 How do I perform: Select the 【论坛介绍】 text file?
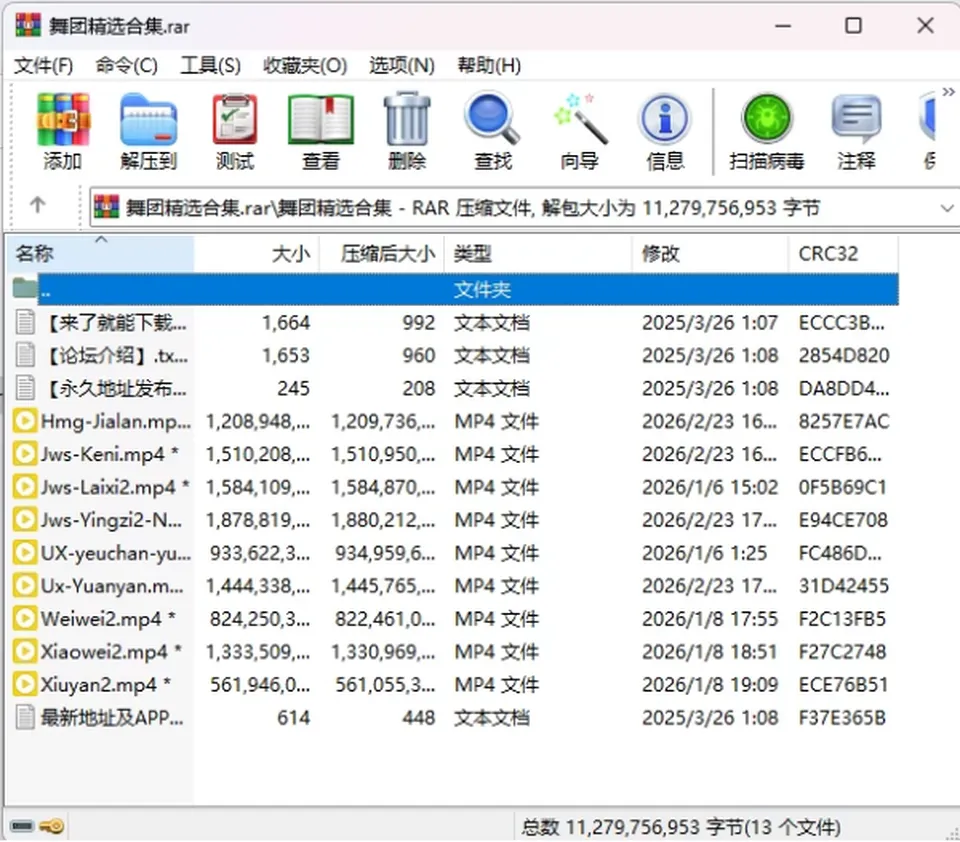coord(454,356)
